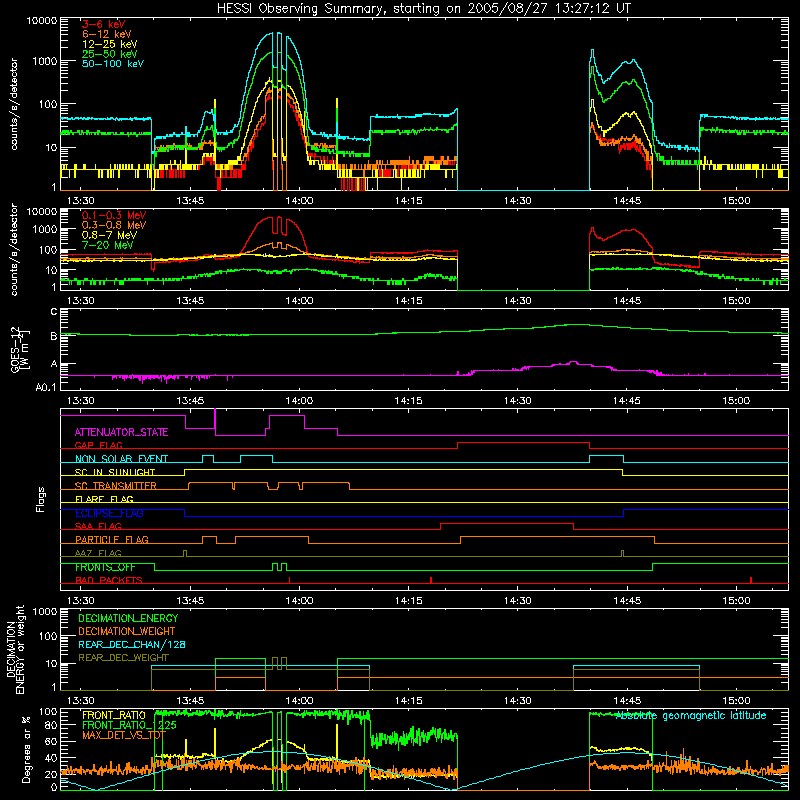Click the REAR_DEC_WEIGHT legend label
Viewport: 800px width, 800px height.
tap(123, 658)
